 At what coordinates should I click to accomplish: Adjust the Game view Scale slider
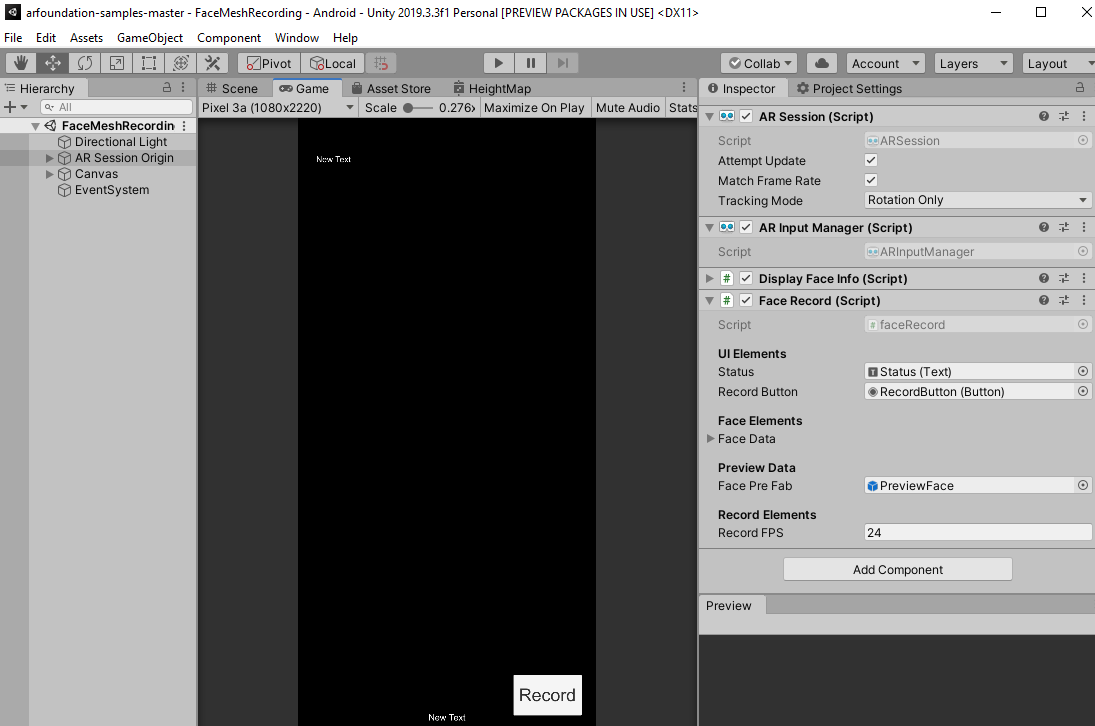point(418,108)
